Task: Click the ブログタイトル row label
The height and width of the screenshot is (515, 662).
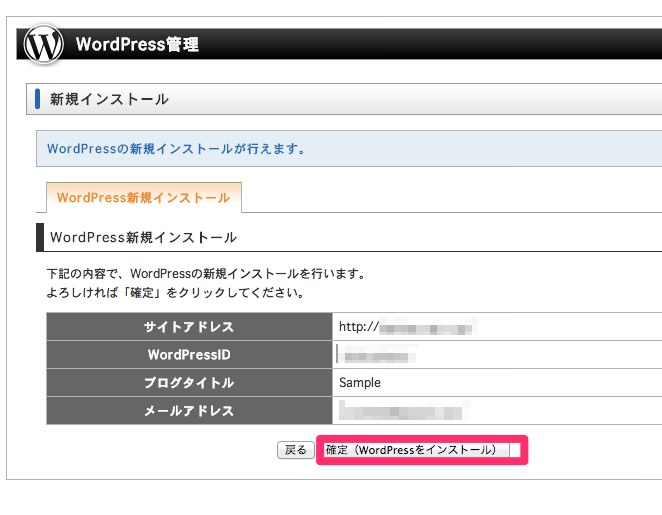Action: tap(189, 382)
